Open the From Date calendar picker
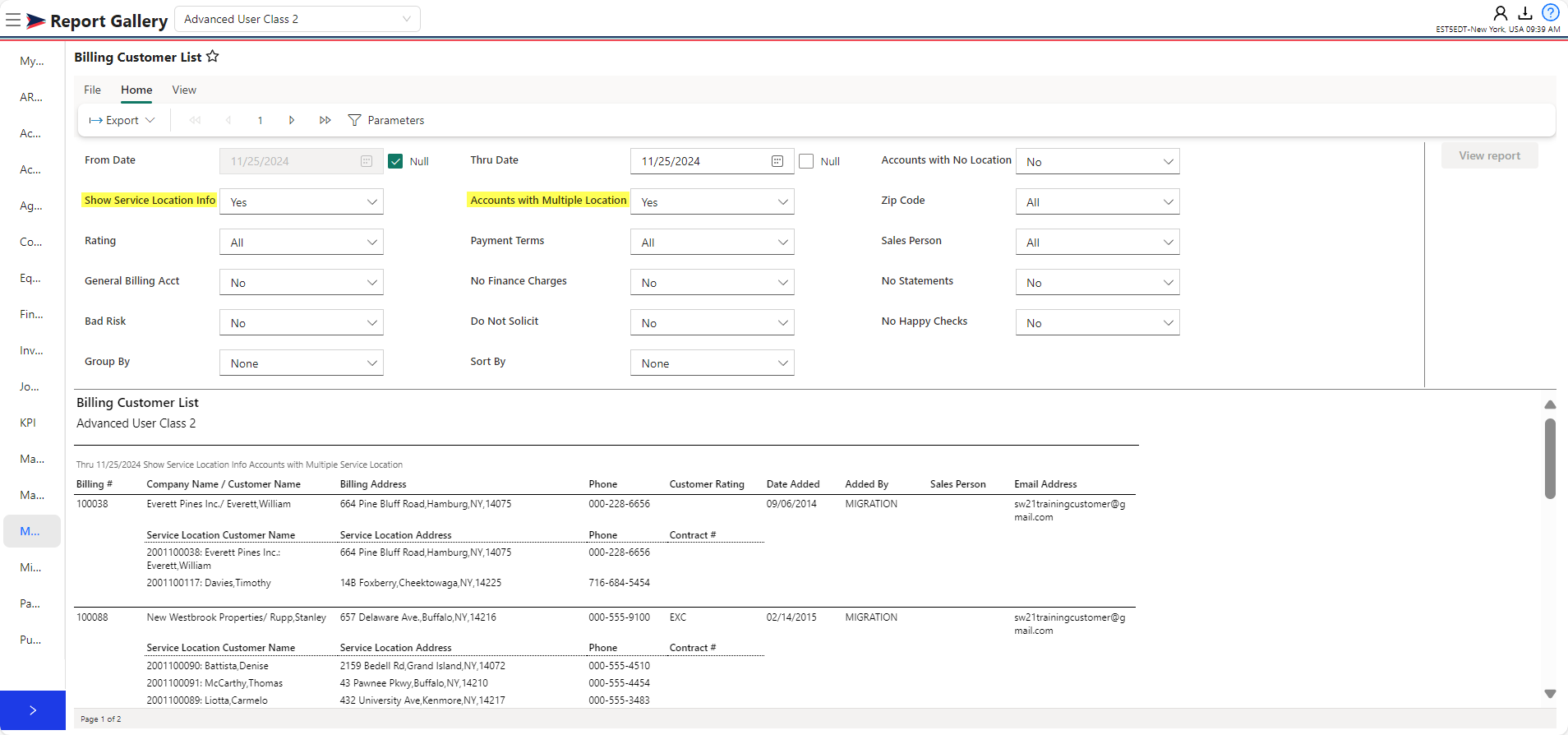 tap(367, 161)
